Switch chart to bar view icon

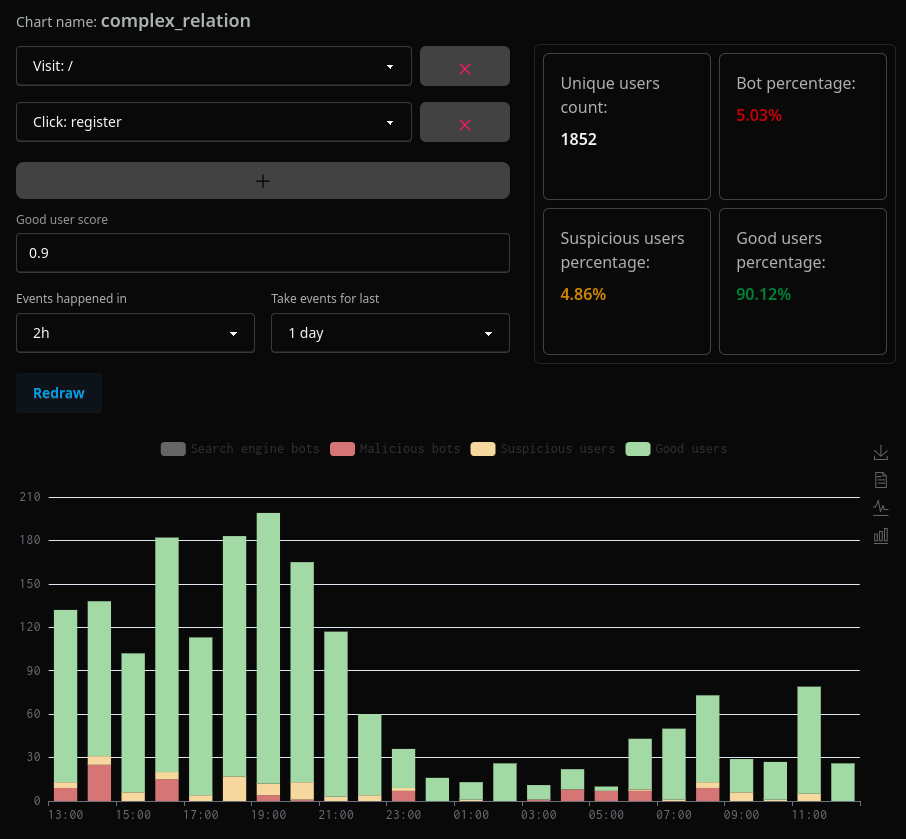pyautogui.click(x=880, y=536)
